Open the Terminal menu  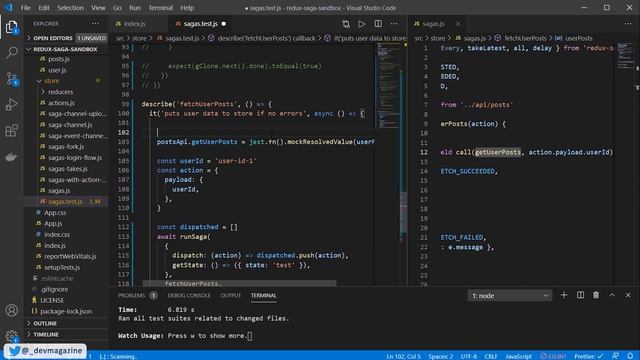click(x=160, y=8)
